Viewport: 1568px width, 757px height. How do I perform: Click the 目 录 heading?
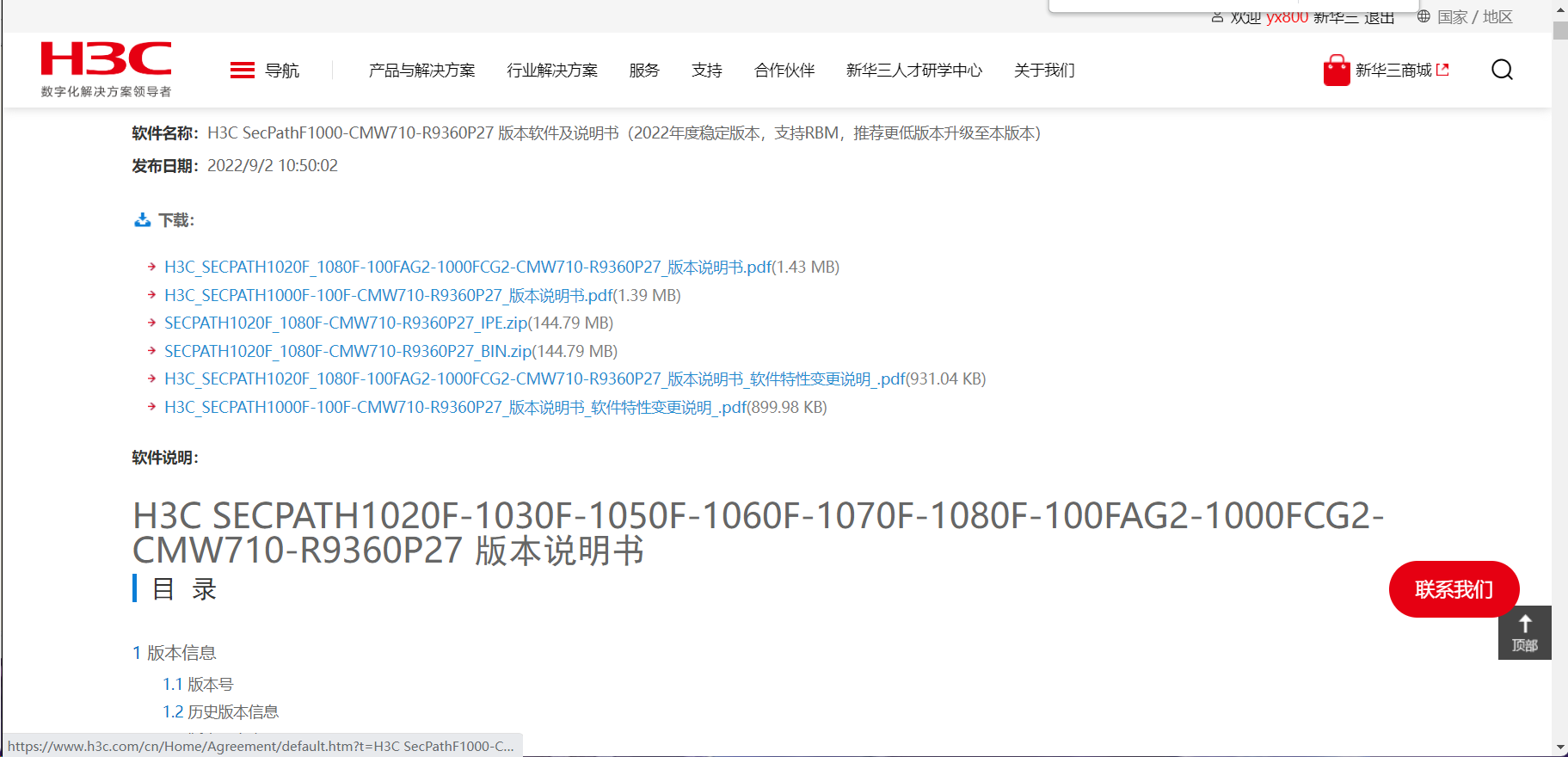coord(184,589)
